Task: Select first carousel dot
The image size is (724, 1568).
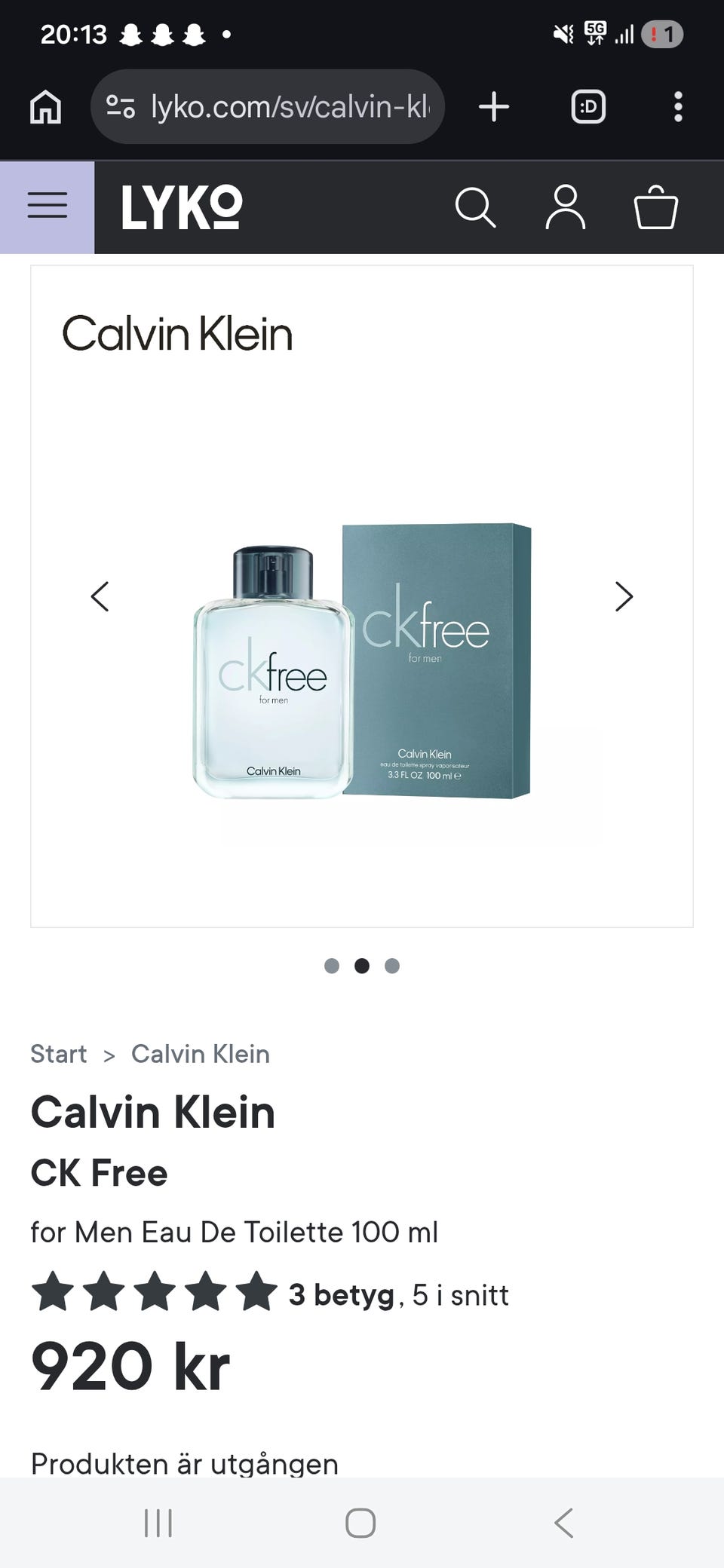Action: tap(332, 966)
